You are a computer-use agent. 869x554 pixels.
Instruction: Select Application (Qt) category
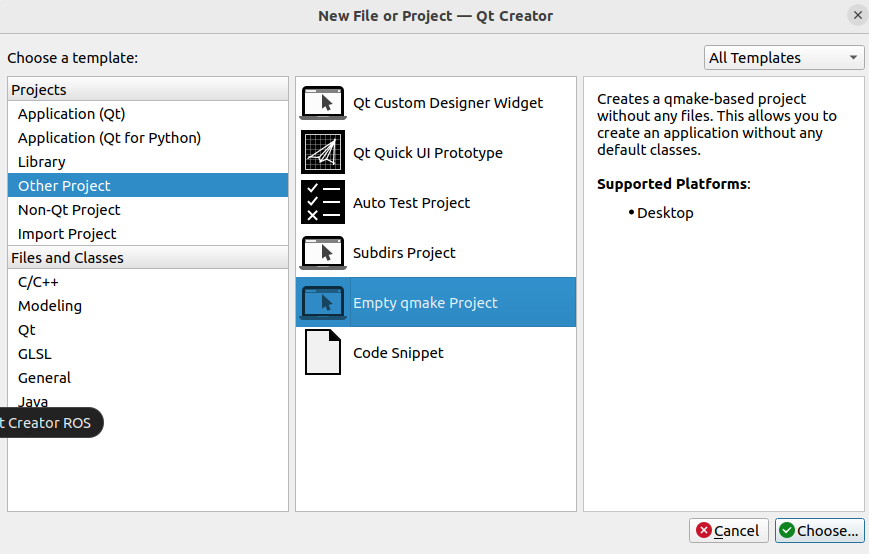pyautogui.click(x=148, y=114)
